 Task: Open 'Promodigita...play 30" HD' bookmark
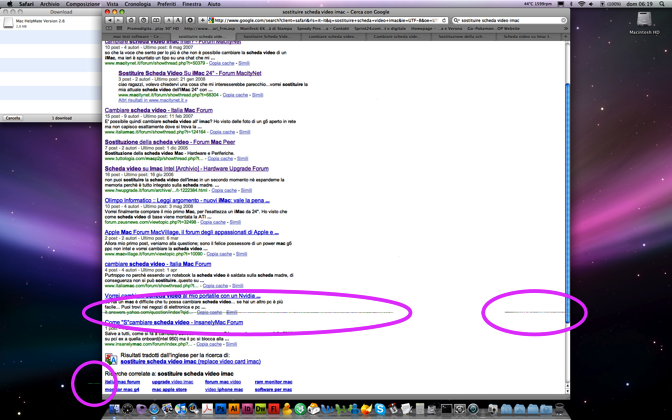coord(153,28)
